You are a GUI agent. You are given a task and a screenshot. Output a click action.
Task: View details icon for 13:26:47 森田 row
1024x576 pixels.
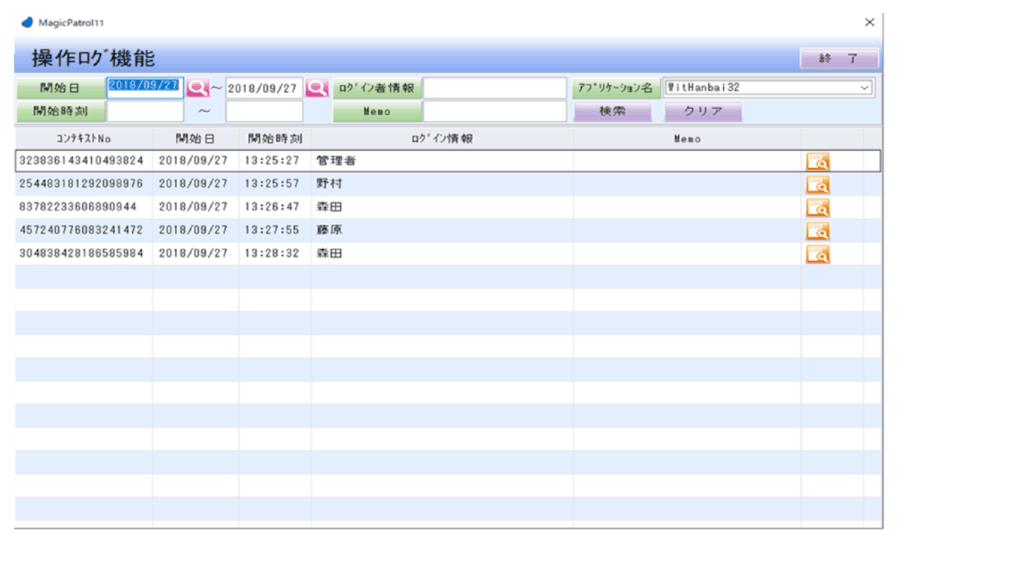[x=818, y=207]
